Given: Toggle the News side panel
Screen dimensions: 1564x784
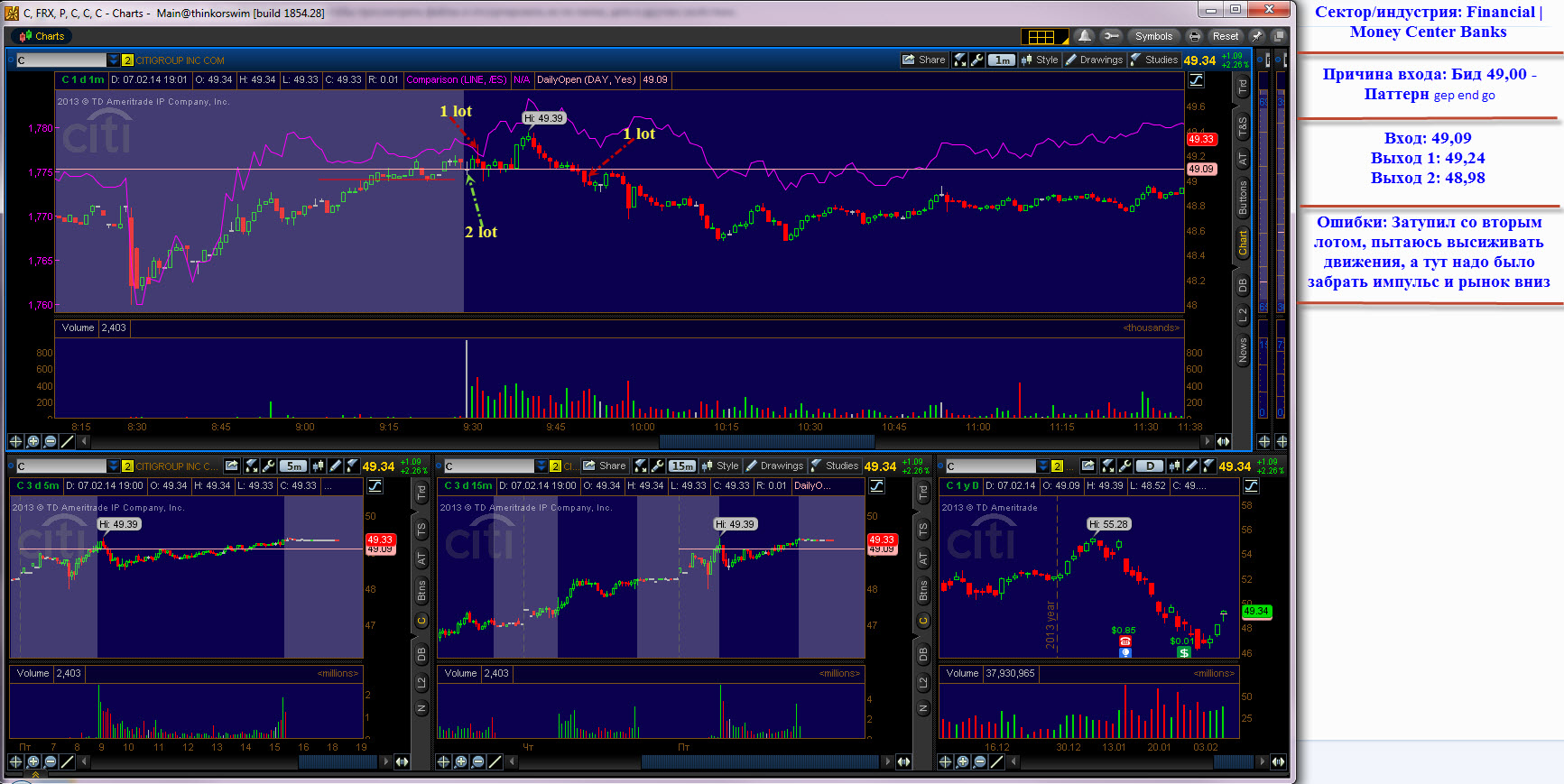Looking at the screenshot, I should [x=1243, y=350].
